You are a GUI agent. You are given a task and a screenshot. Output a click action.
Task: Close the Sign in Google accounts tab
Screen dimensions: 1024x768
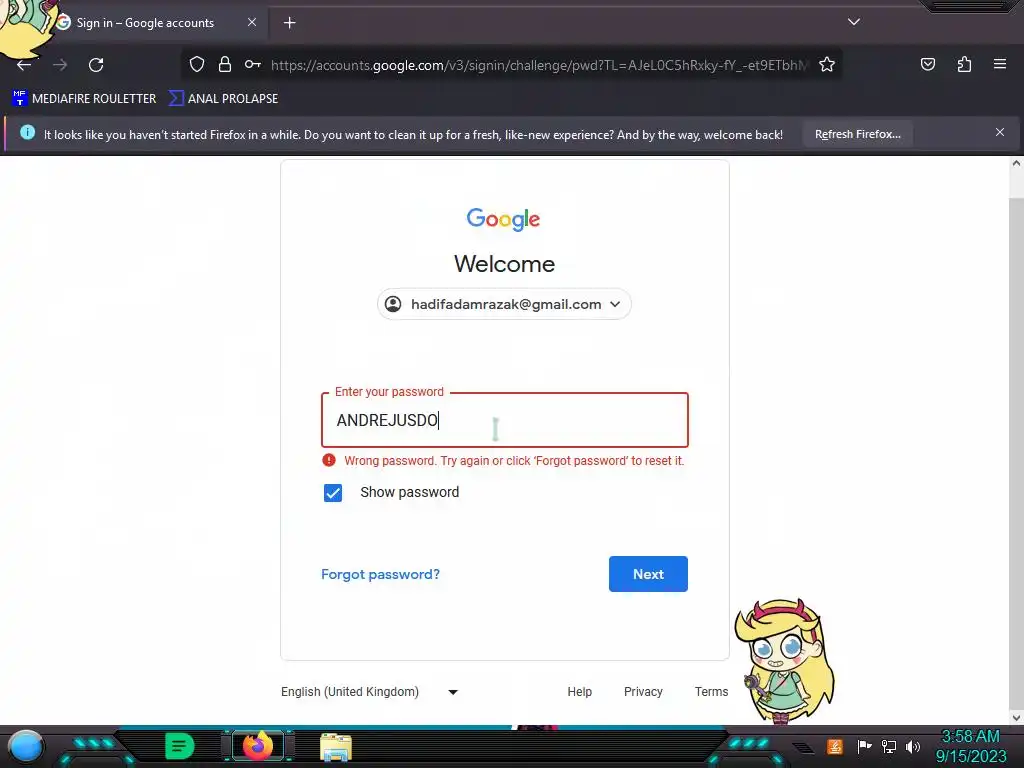pyautogui.click(x=251, y=22)
